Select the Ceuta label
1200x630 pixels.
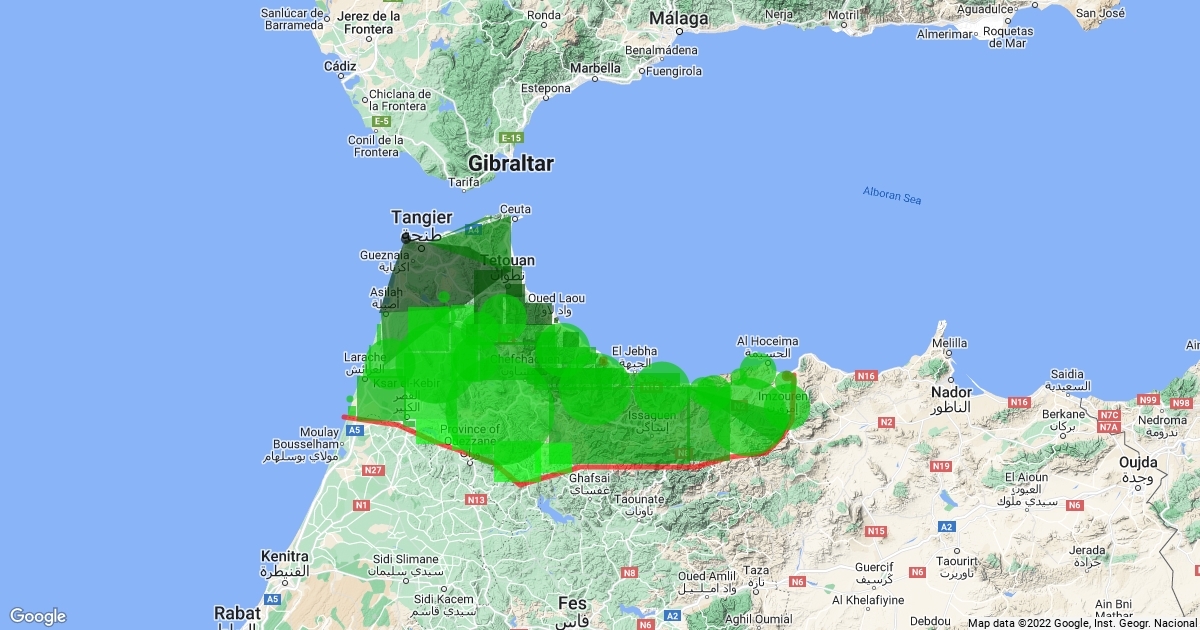tap(515, 209)
